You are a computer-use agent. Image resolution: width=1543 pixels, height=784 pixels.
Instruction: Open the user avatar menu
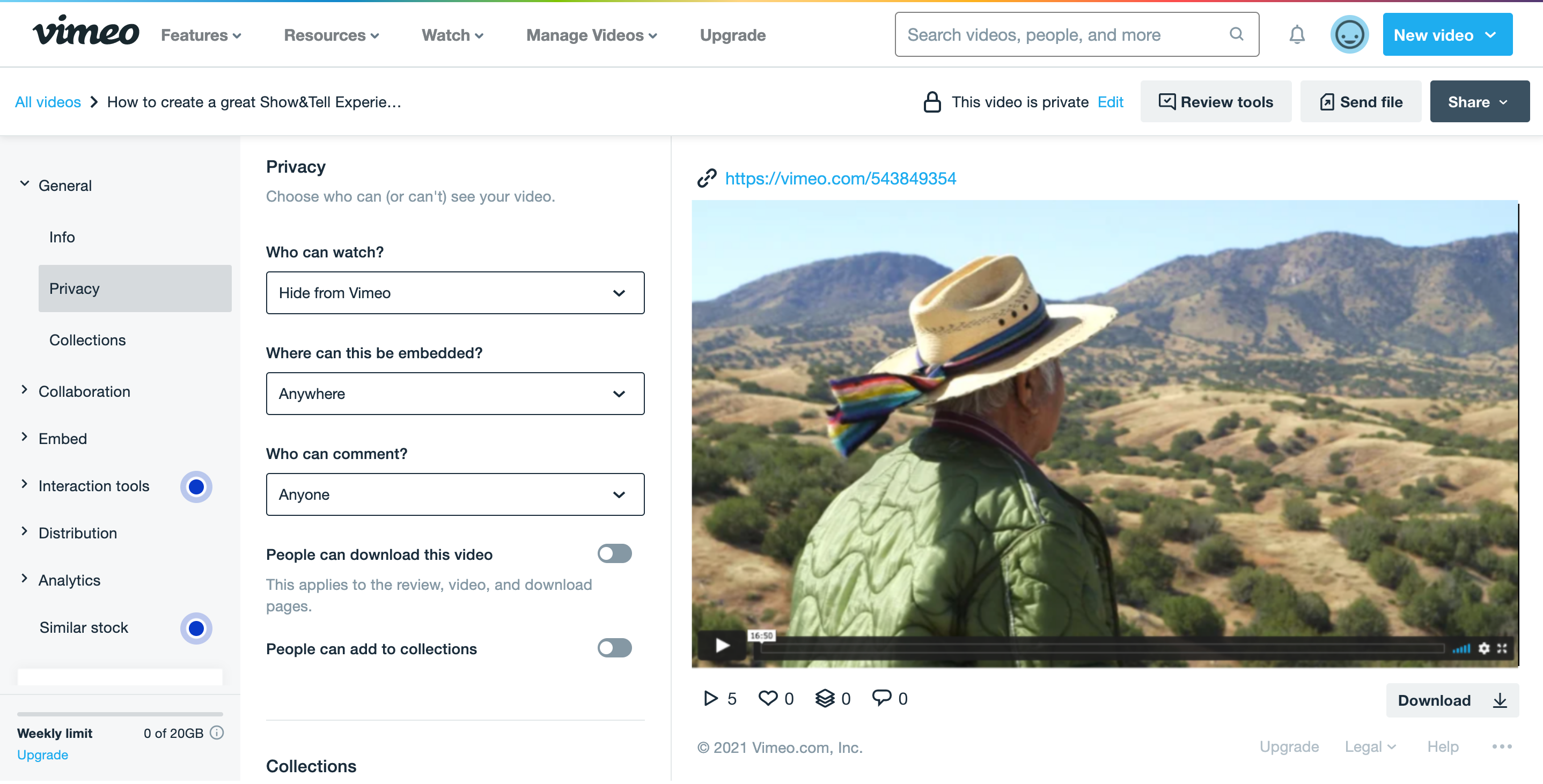pos(1349,35)
